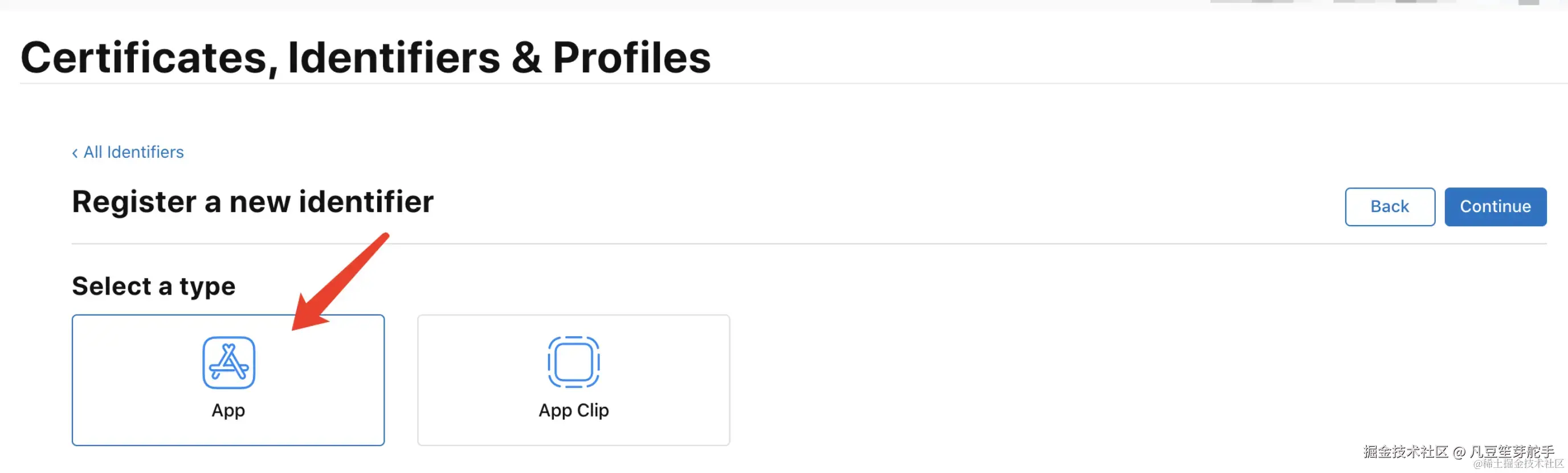Viewport: 1568px width, 473px height.
Task: Go back to All Identifiers
Action: [x=133, y=152]
